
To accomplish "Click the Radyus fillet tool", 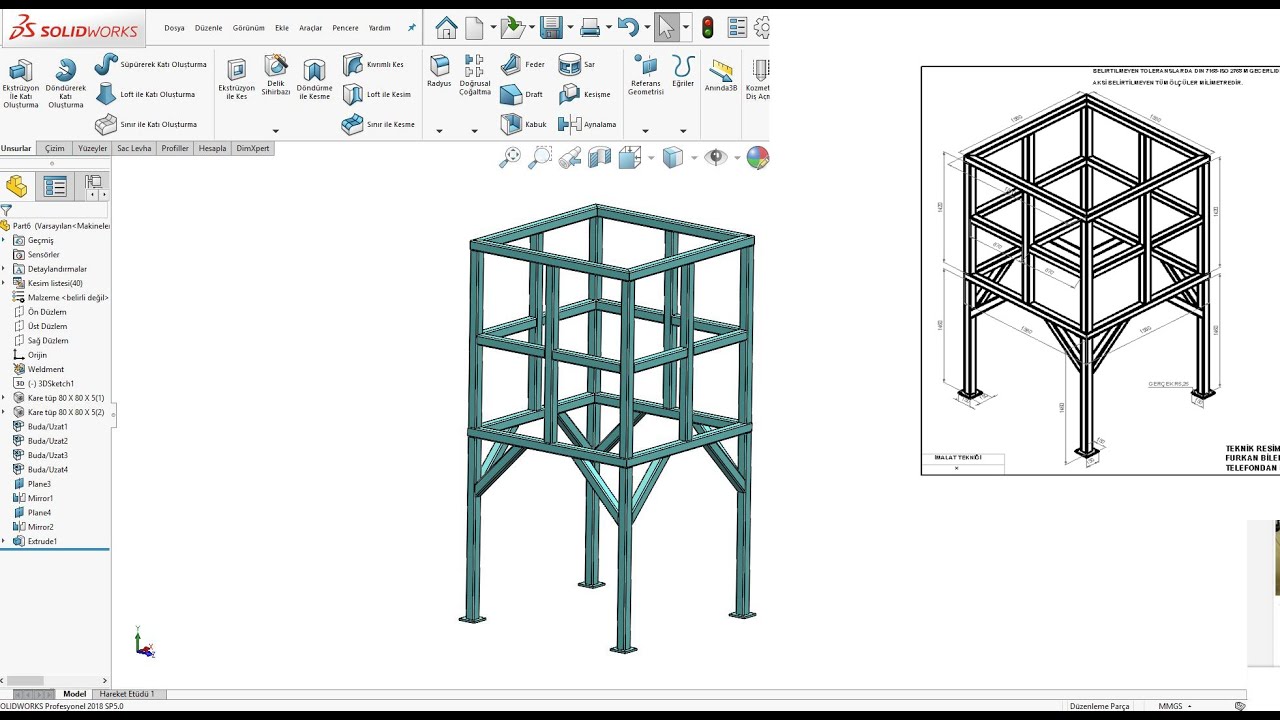I will (x=439, y=72).
